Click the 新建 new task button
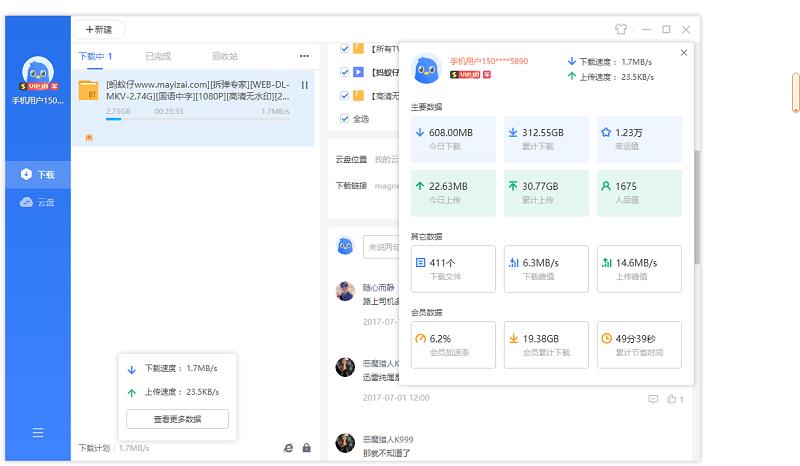The width and height of the screenshot is (800, 466). (98, 30)
